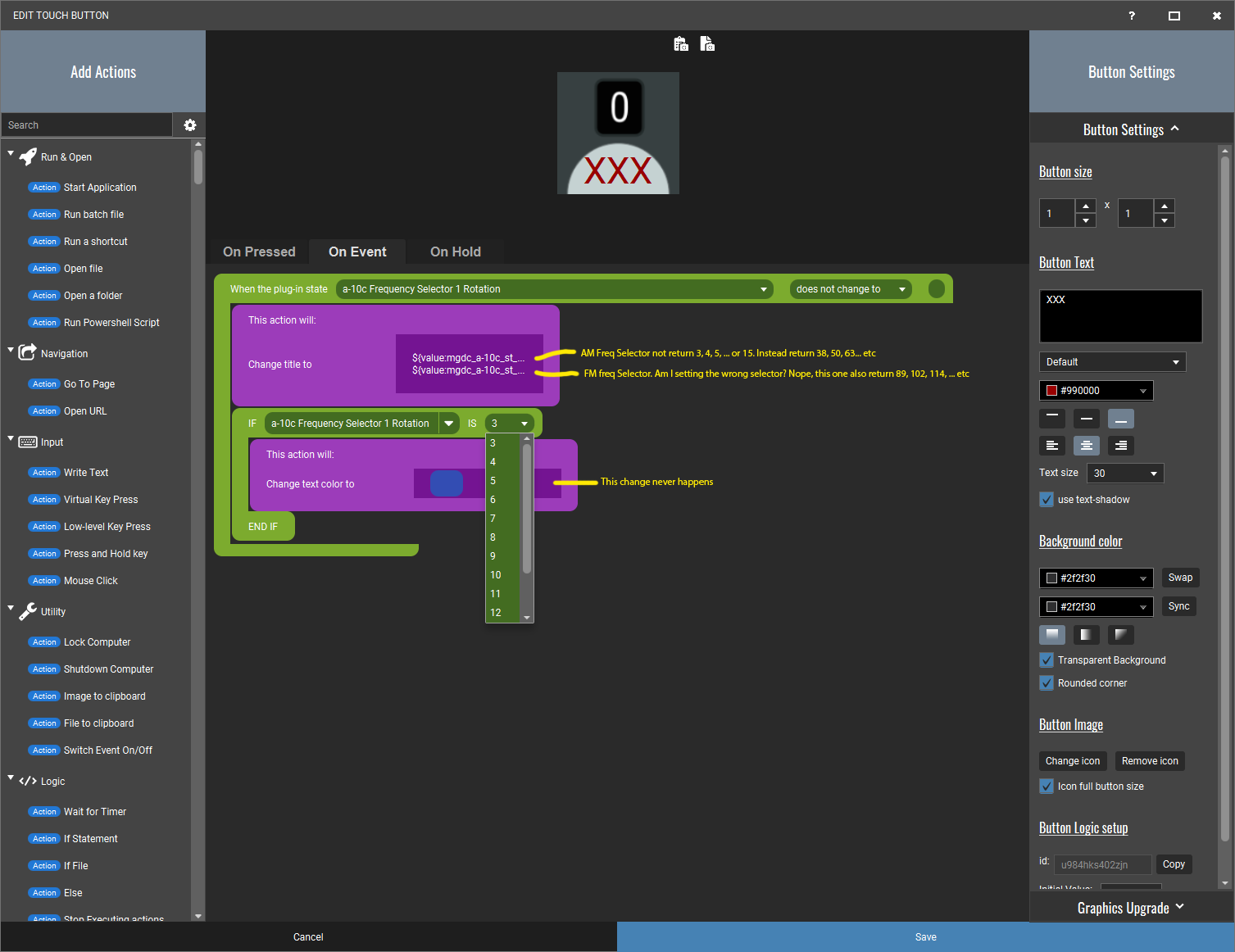Decrease button width stepper down arrow
The height and width of the screenshot is (952, 1235).
(1086, 220)
